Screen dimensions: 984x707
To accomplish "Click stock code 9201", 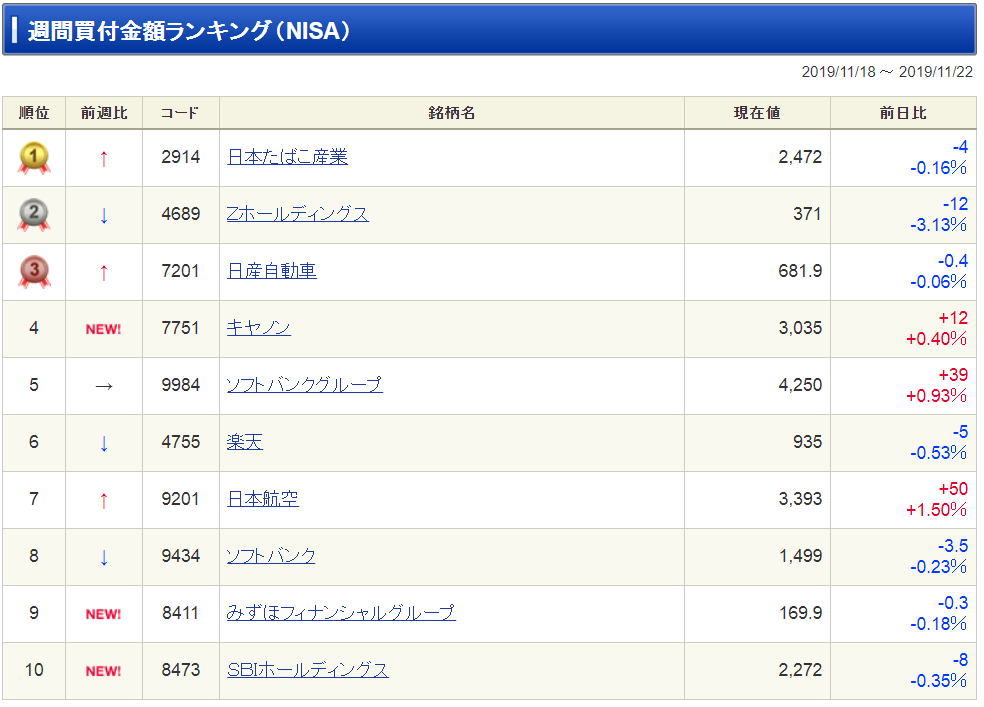I will pos(181,499).
